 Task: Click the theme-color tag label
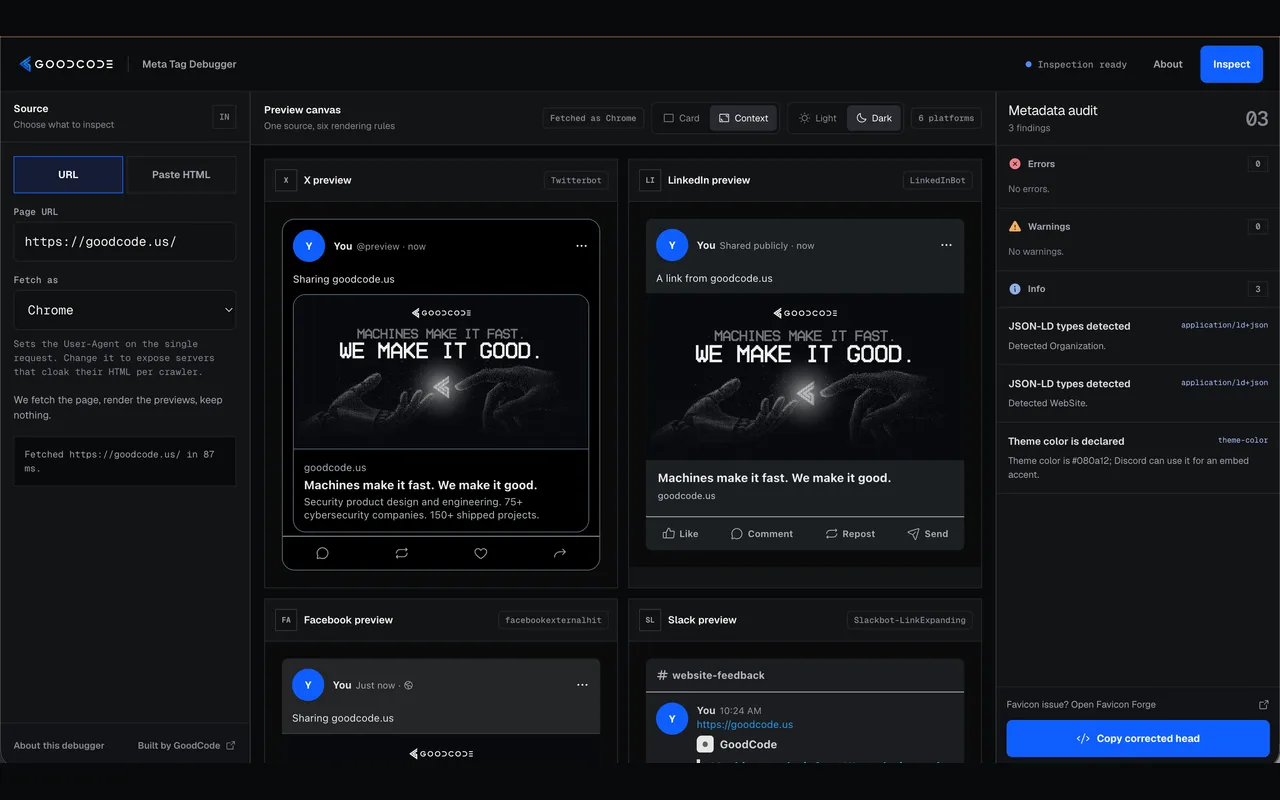coord(1243,440)
